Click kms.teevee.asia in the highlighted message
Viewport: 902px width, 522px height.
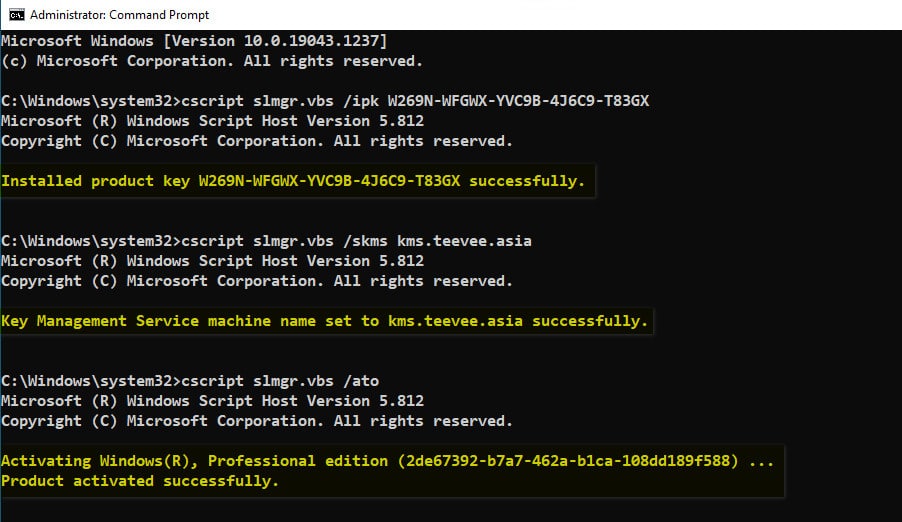[x=456, y=321]
